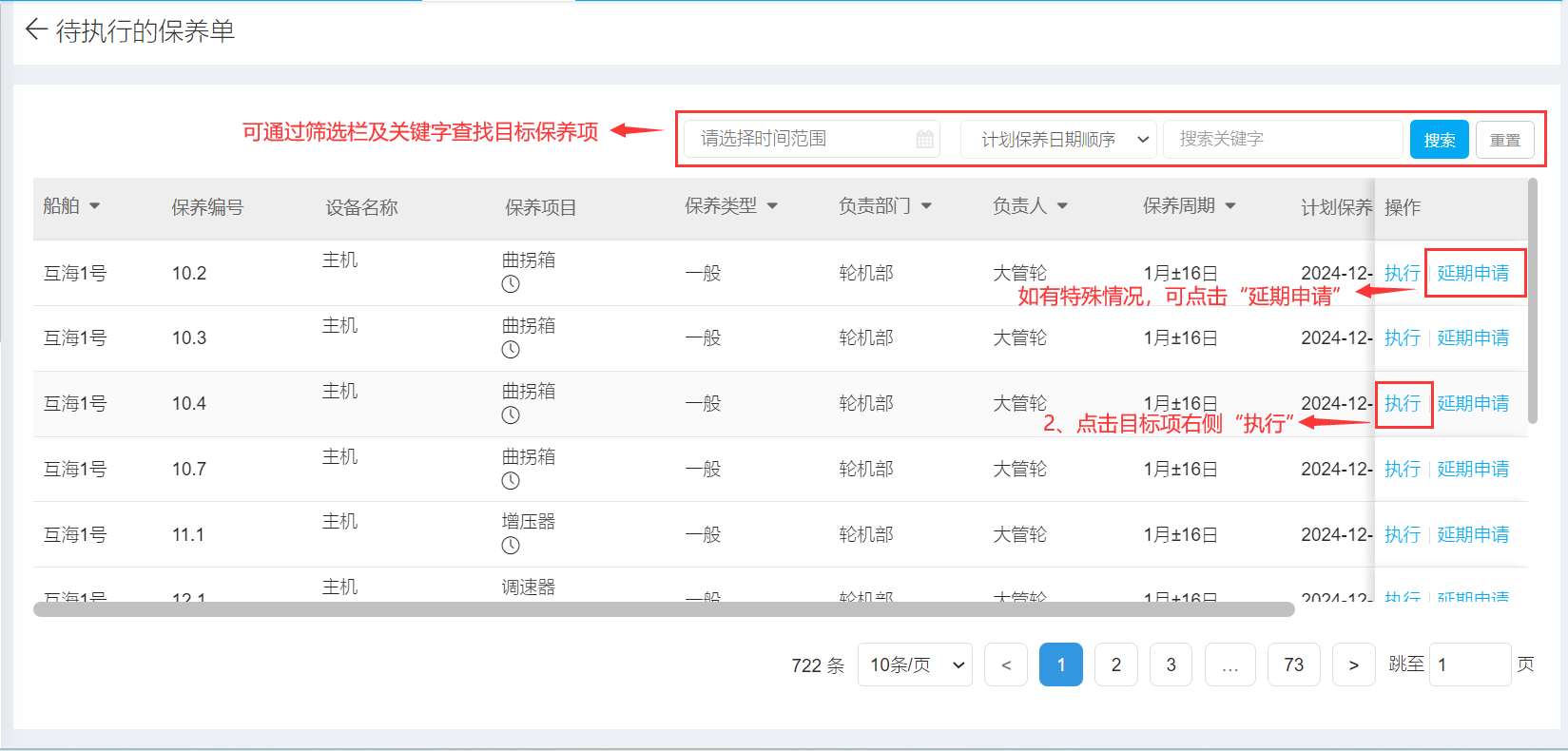This screenshot has height=751, width=1568.
Task: Expand the 保养类型 column filter arrow
Action: coord(772,206)
